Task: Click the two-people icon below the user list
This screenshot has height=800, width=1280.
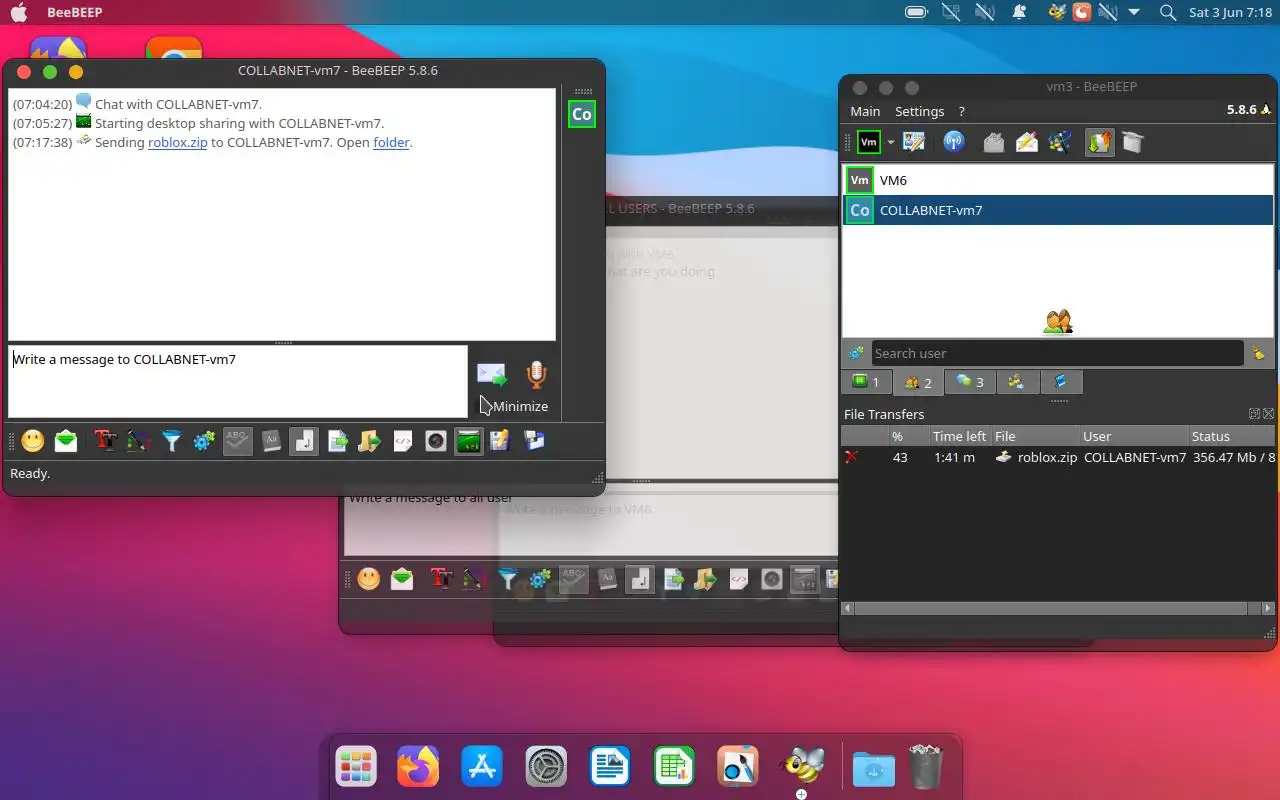Action: 1058,322
